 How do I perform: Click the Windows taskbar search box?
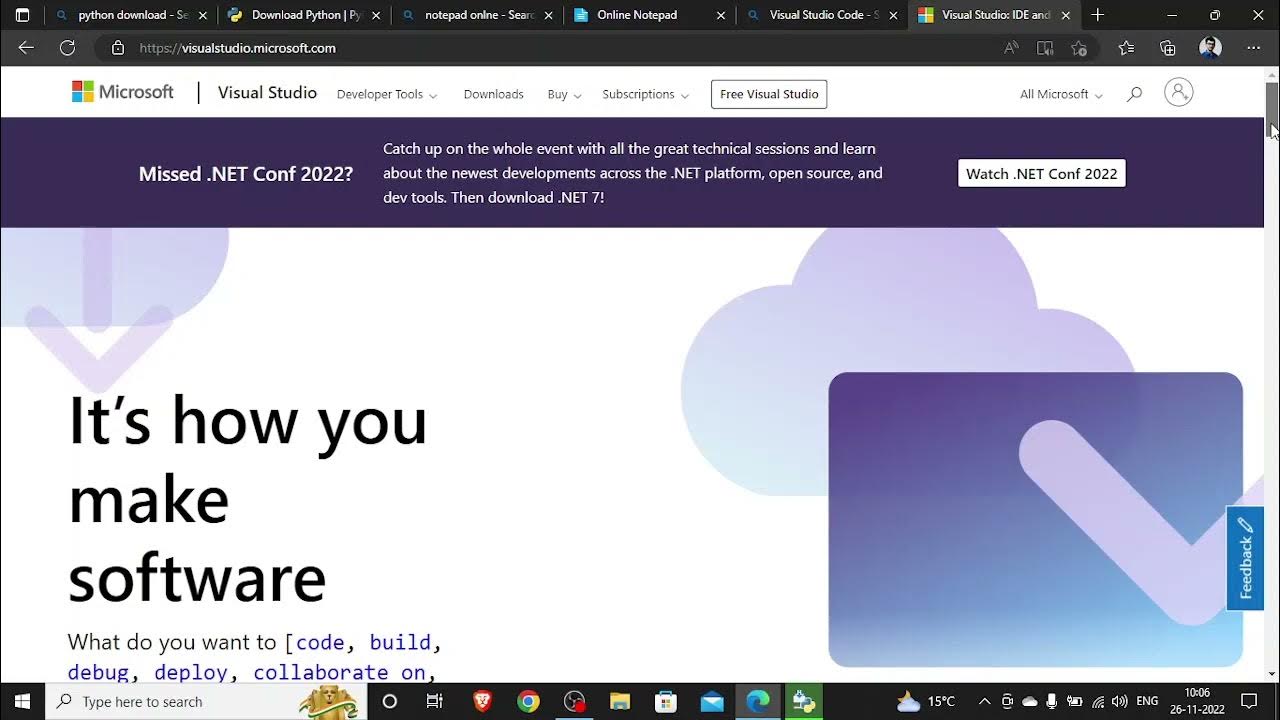coord(207,701)
